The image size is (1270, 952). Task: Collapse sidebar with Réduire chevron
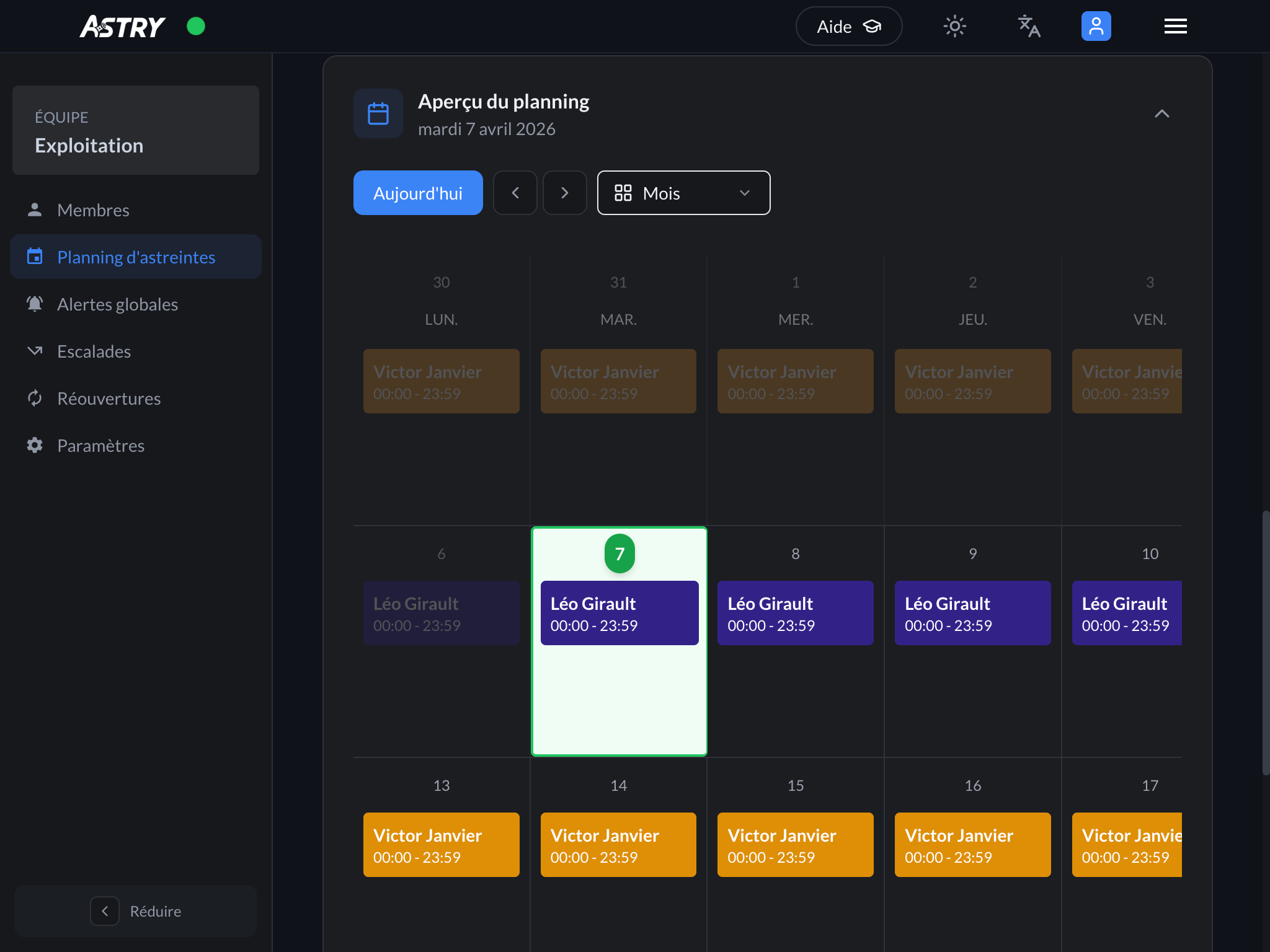point(105,911)
